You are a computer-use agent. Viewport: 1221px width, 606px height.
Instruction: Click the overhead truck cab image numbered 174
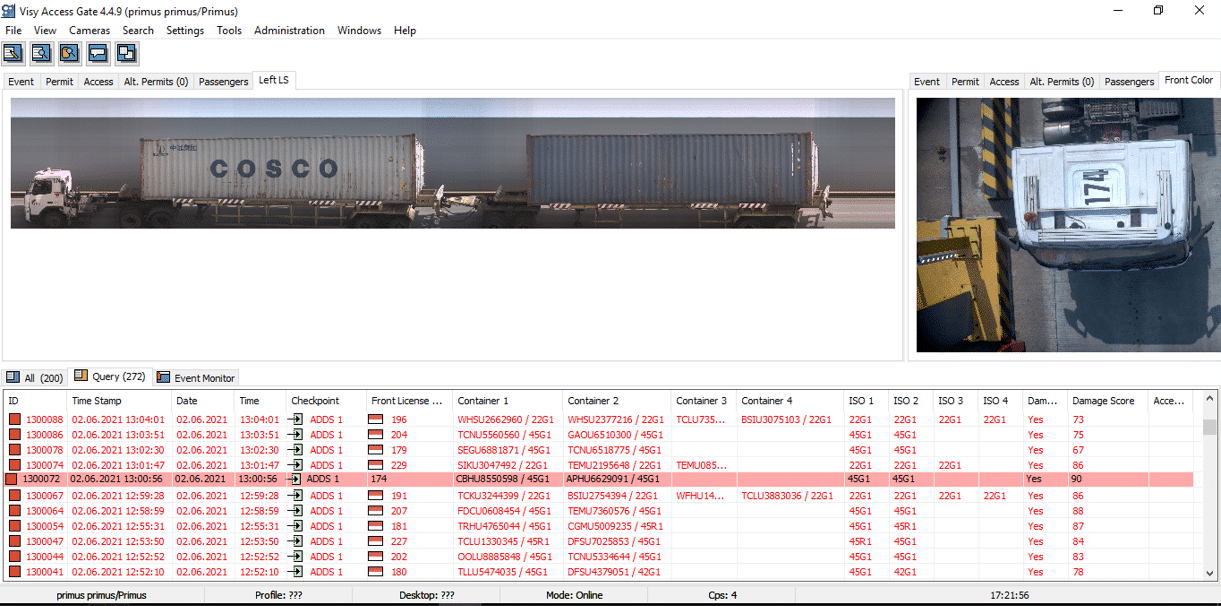point(1067,225)
